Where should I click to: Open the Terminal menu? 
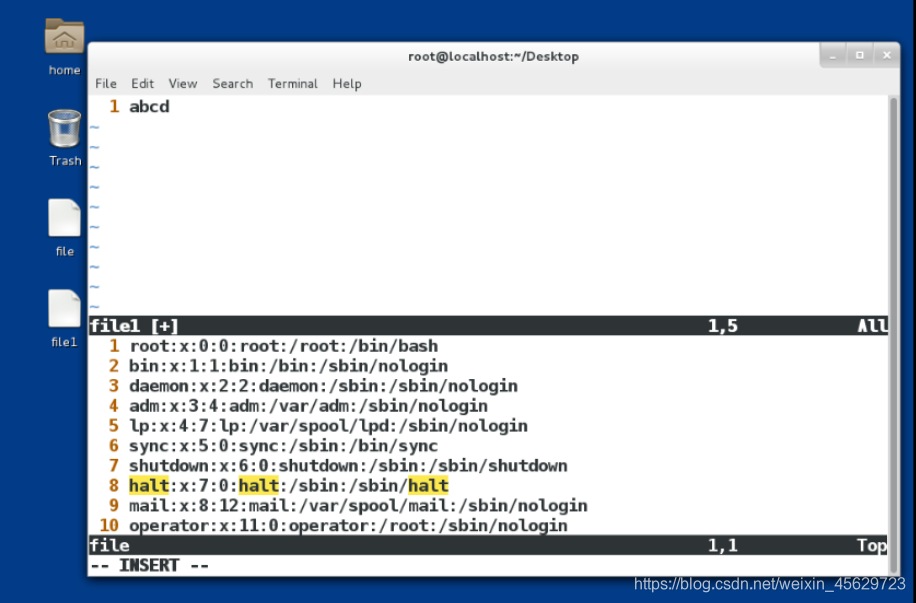pos(293,84)
